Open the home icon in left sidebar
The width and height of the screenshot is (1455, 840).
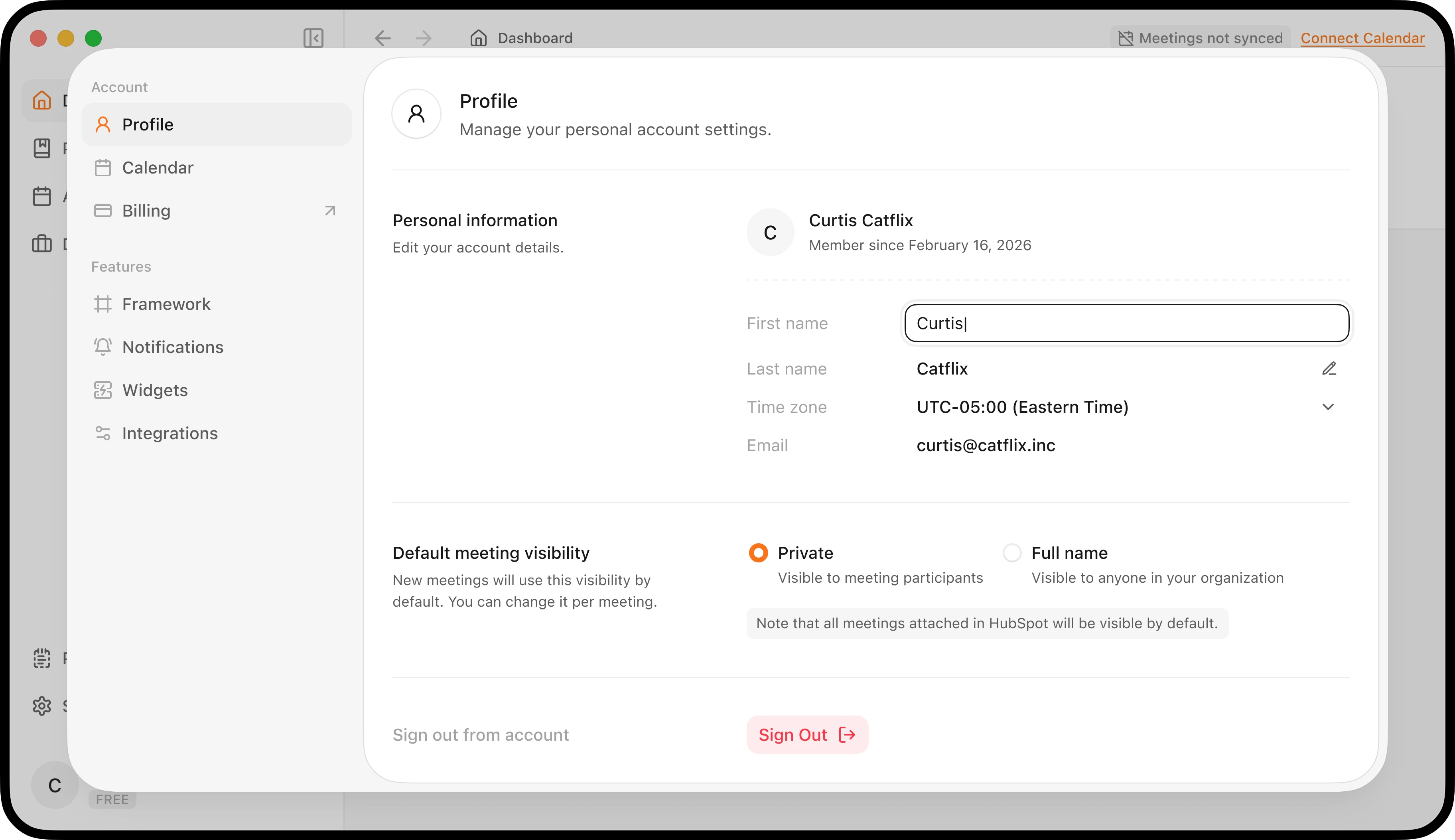[x=41, y=101]
